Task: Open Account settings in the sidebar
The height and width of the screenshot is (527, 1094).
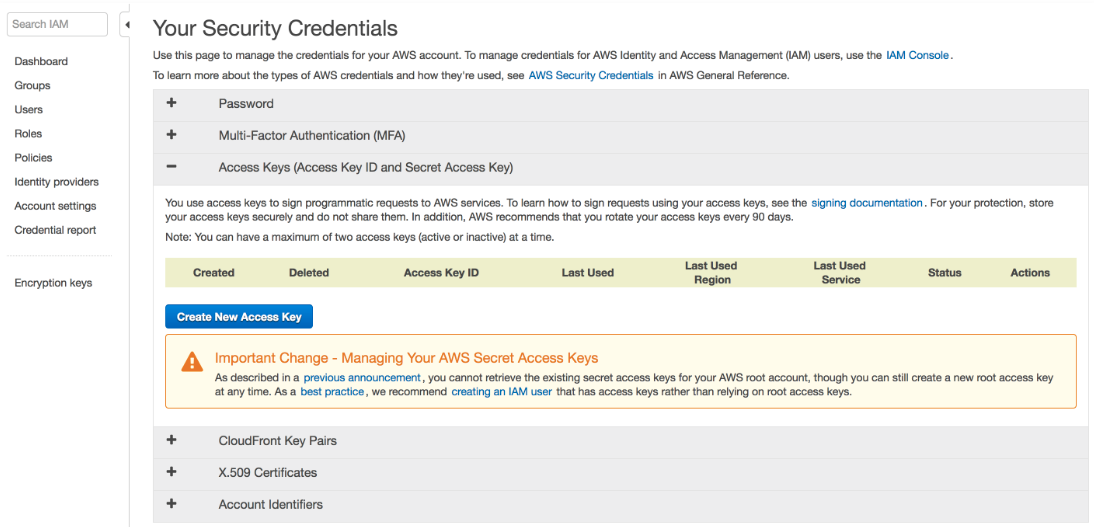Action: 55,206
